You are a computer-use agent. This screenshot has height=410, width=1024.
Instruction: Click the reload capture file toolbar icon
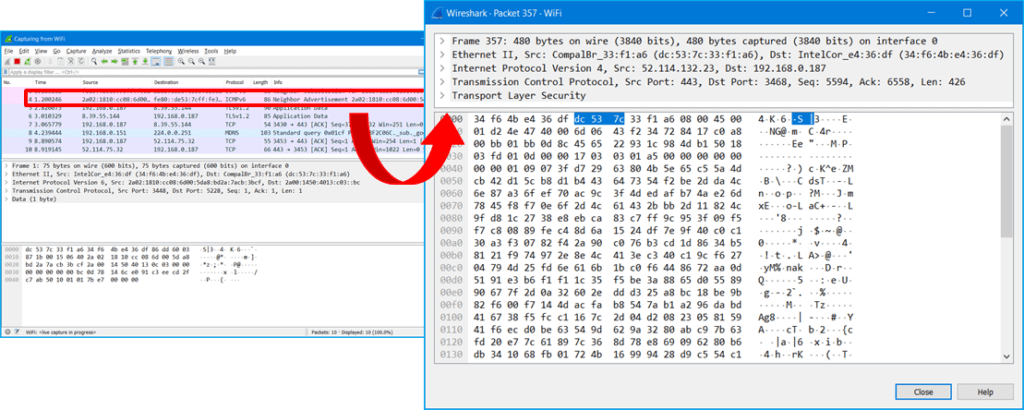[82, 61]
